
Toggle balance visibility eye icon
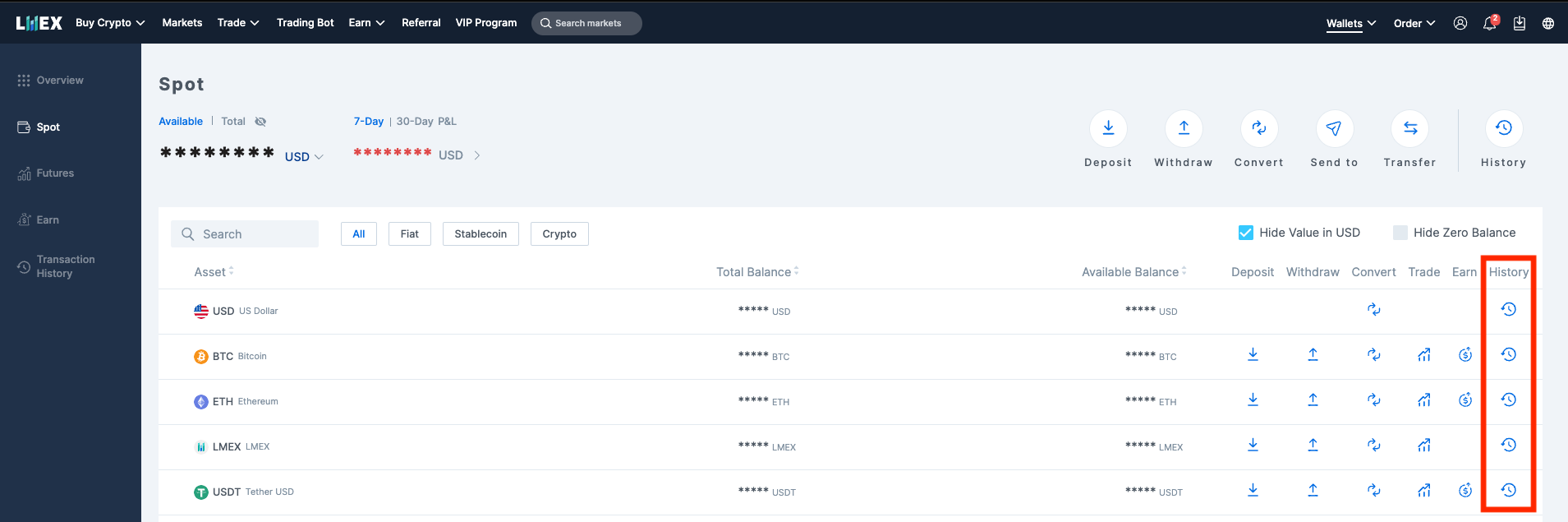(x=260, y=122)
